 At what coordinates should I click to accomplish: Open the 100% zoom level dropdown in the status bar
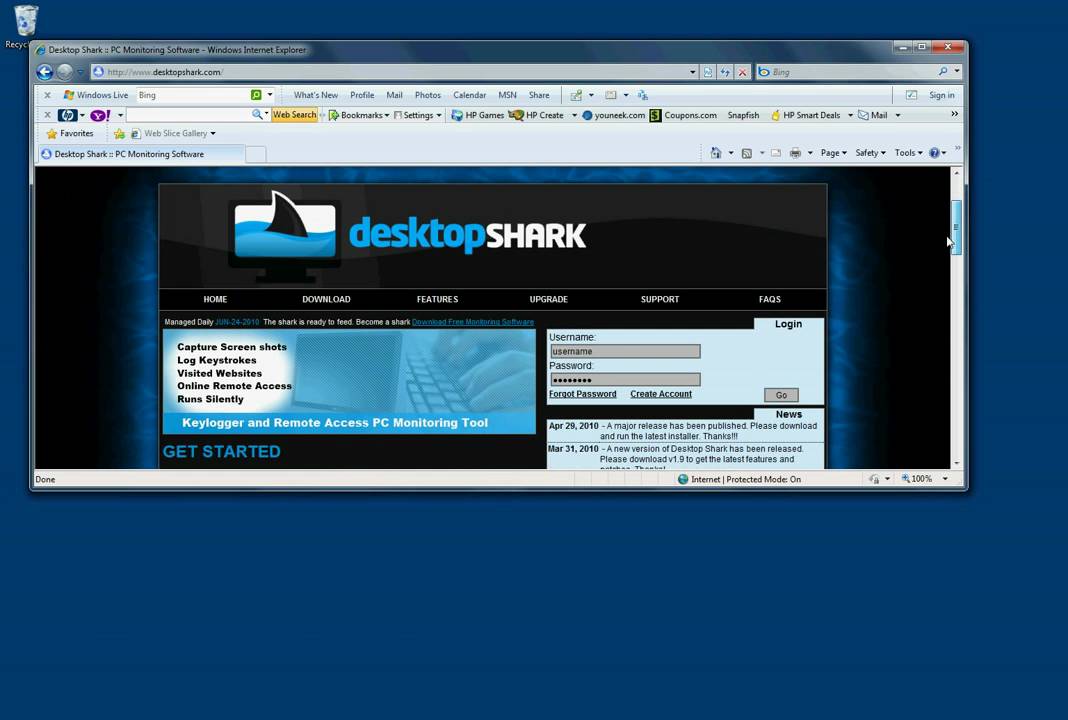(x=945, y=479)
